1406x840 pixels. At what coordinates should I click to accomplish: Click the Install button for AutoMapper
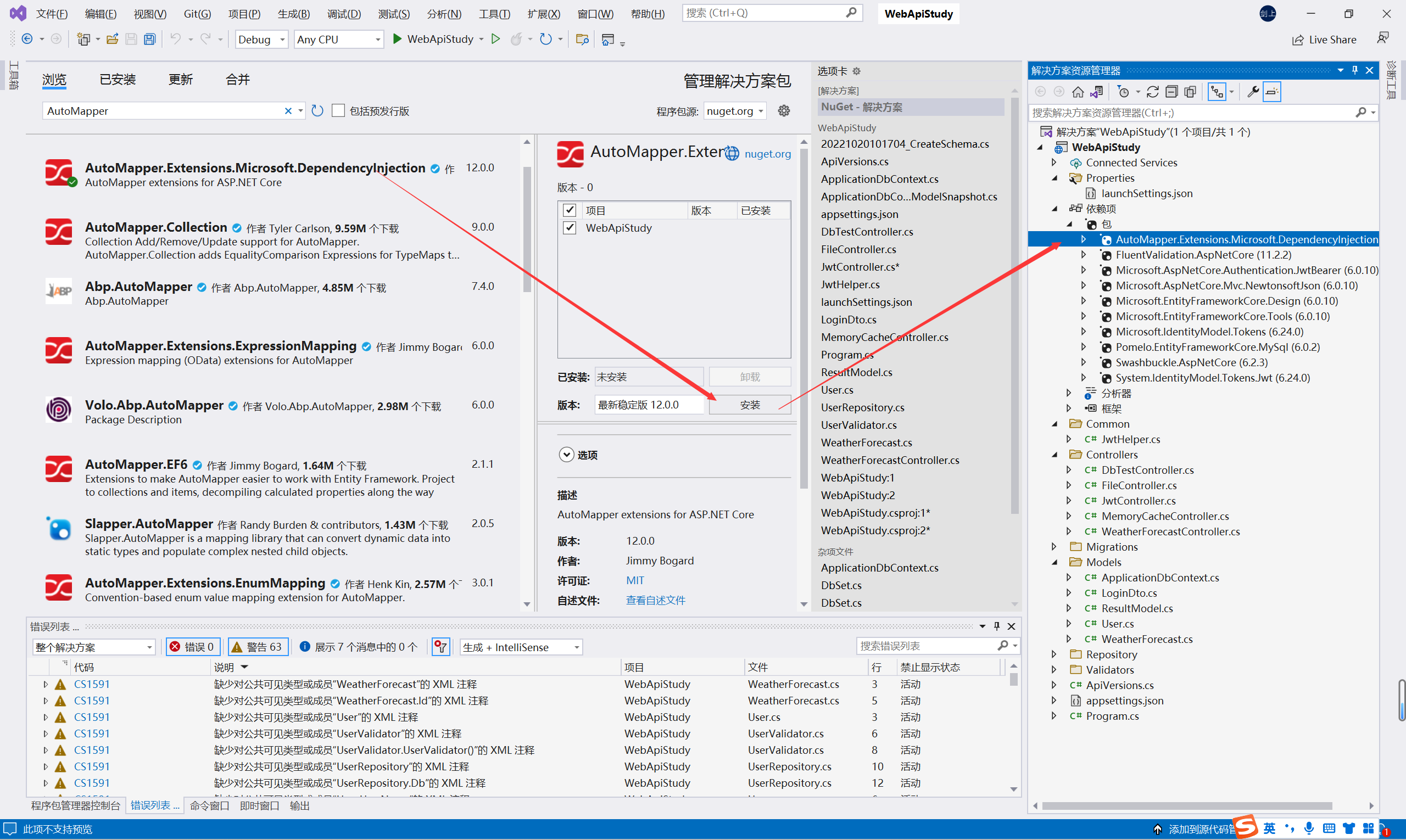pos(749,405)
